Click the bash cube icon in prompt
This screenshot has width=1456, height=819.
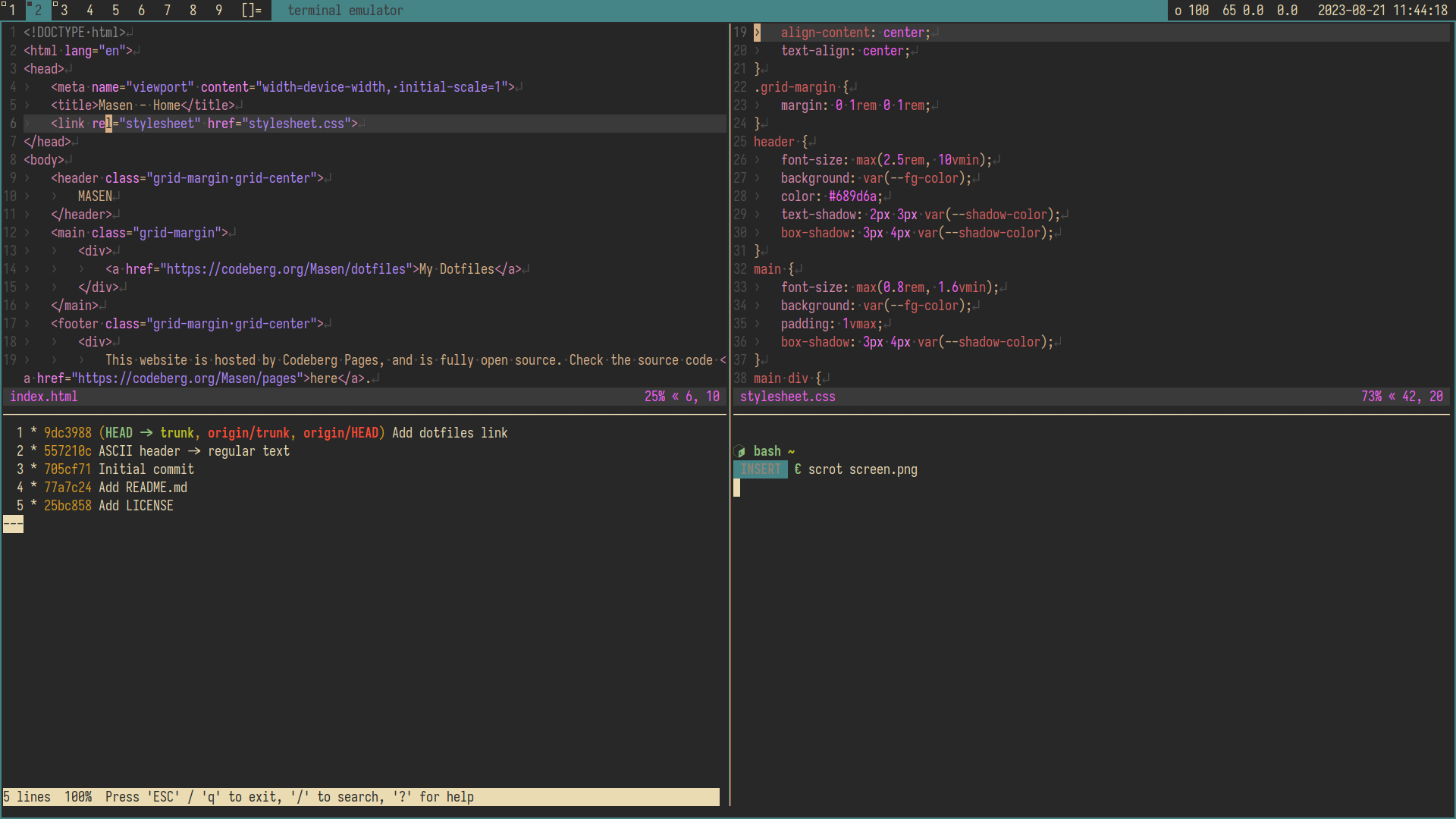pyautogui.click(x=740, y=452)
